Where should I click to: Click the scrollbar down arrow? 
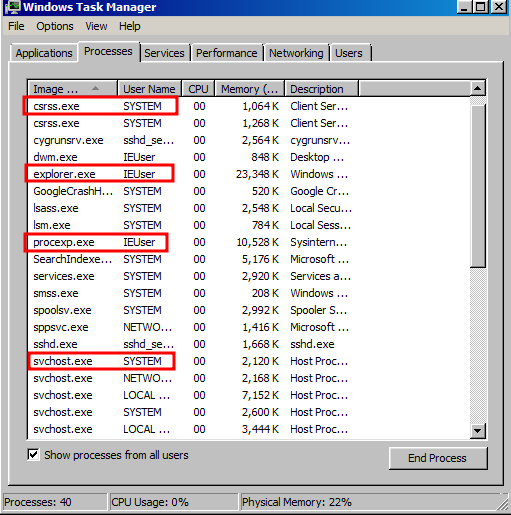pyautogui.click(x=477, y=430)
